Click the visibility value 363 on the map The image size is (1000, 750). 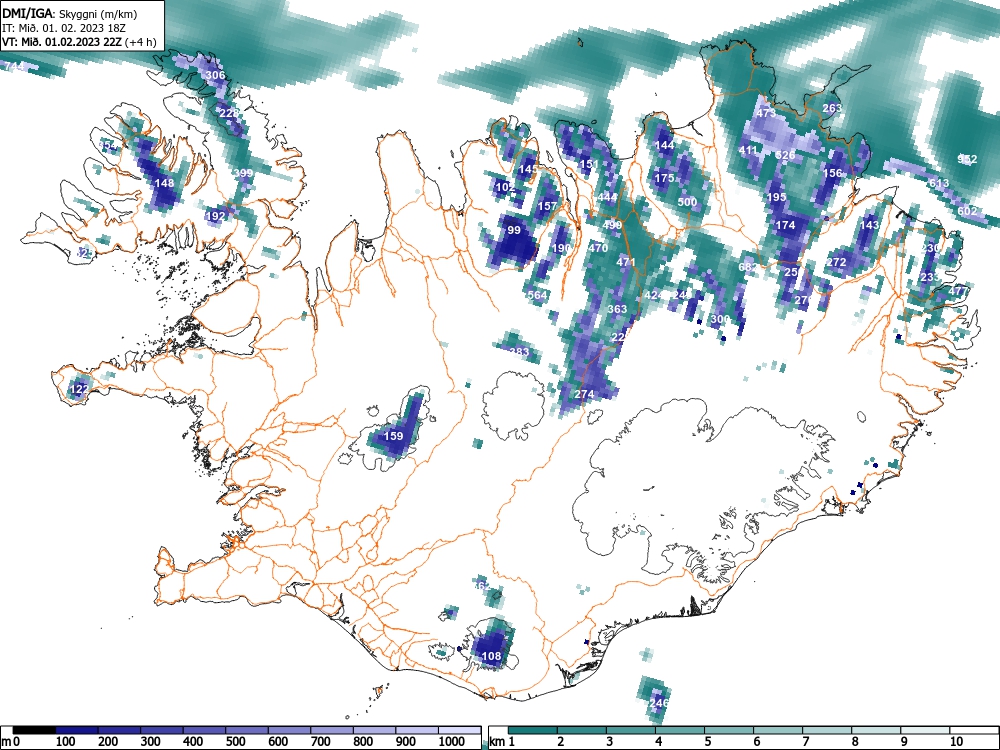tap(617, 309)
